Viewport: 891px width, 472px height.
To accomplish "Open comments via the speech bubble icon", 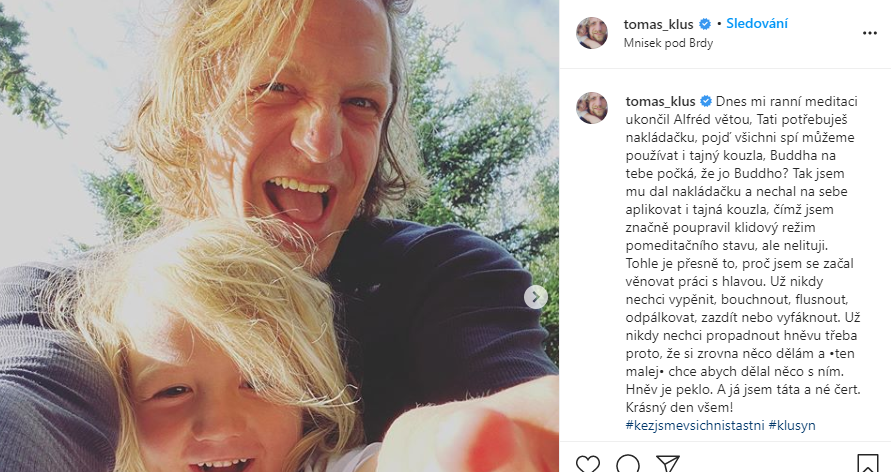I will tap(628, 464).
